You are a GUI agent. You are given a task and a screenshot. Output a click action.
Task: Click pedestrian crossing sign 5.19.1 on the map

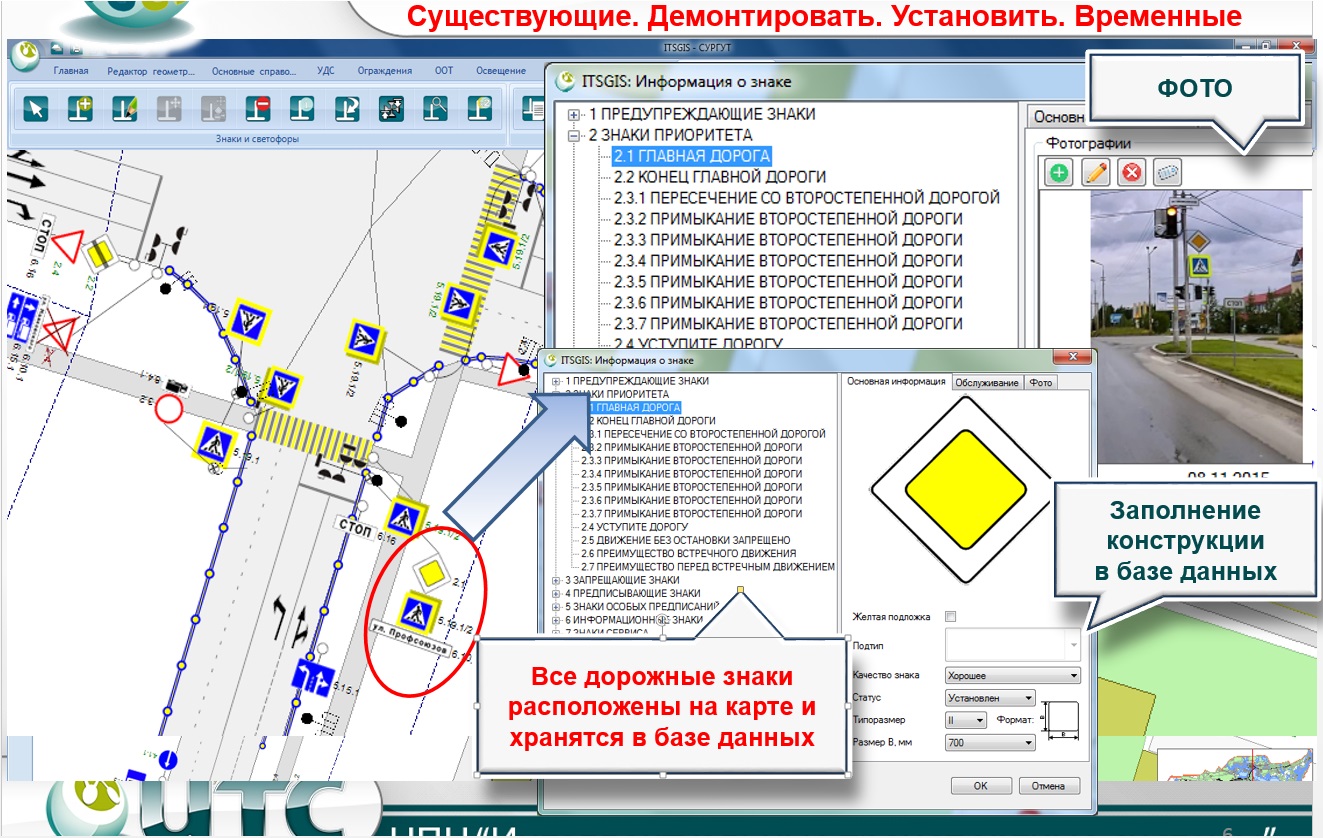214,442
